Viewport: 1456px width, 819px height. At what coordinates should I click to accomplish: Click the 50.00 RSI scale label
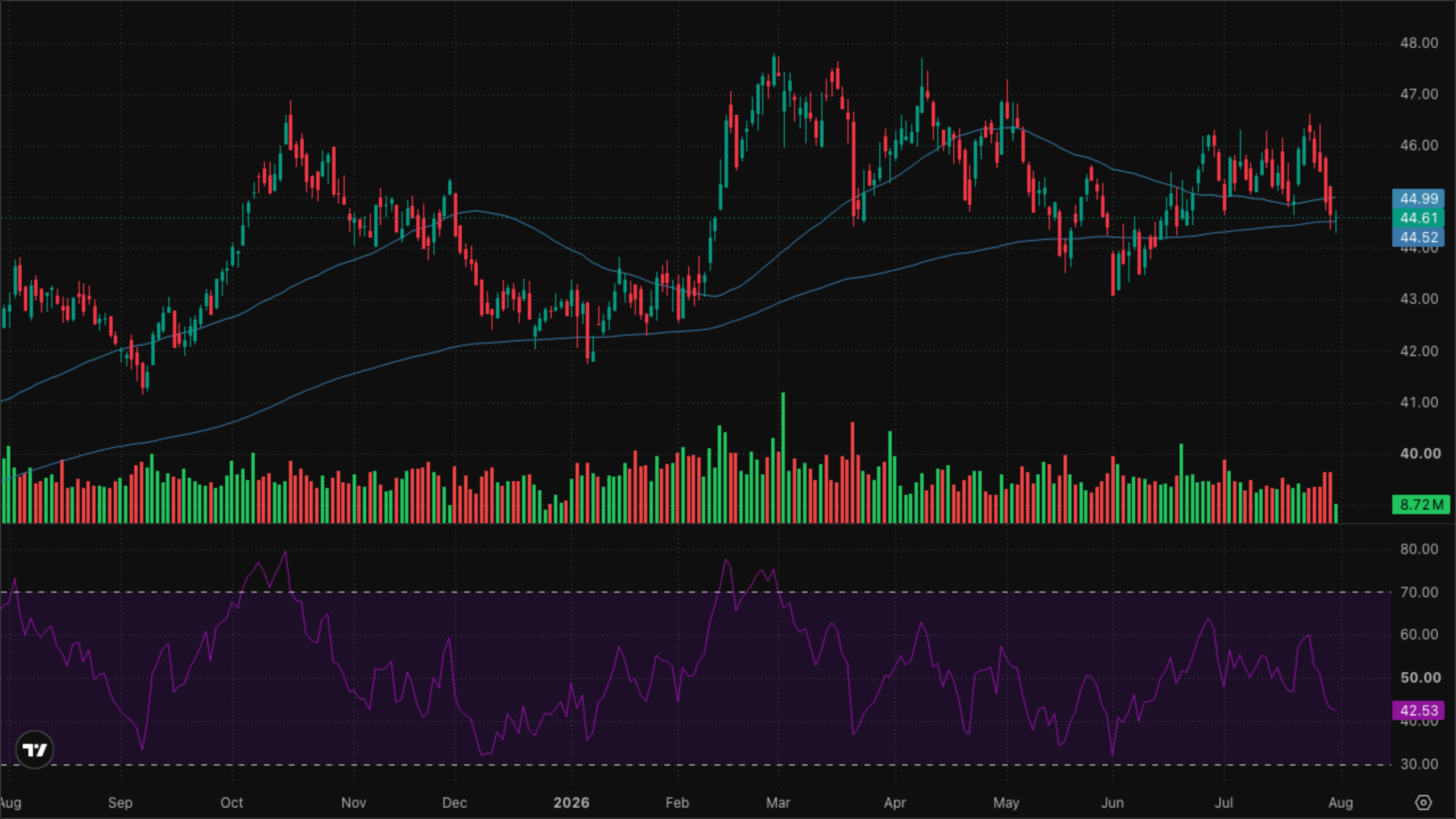1420,678
